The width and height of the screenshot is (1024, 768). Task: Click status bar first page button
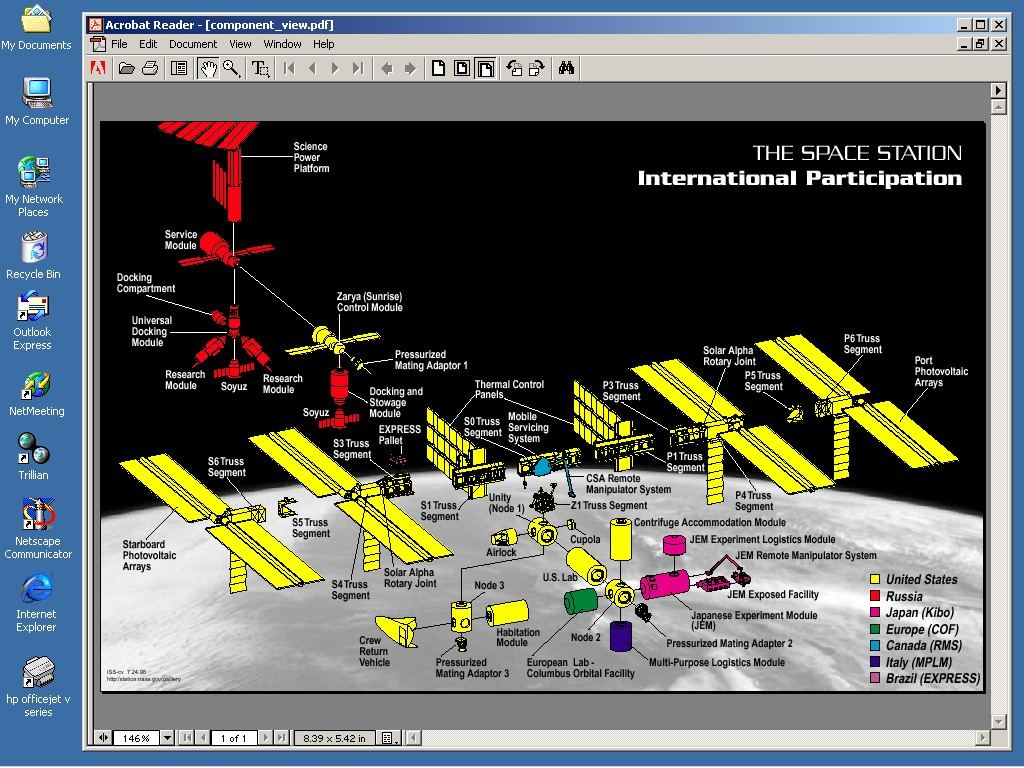click(187, 738)
